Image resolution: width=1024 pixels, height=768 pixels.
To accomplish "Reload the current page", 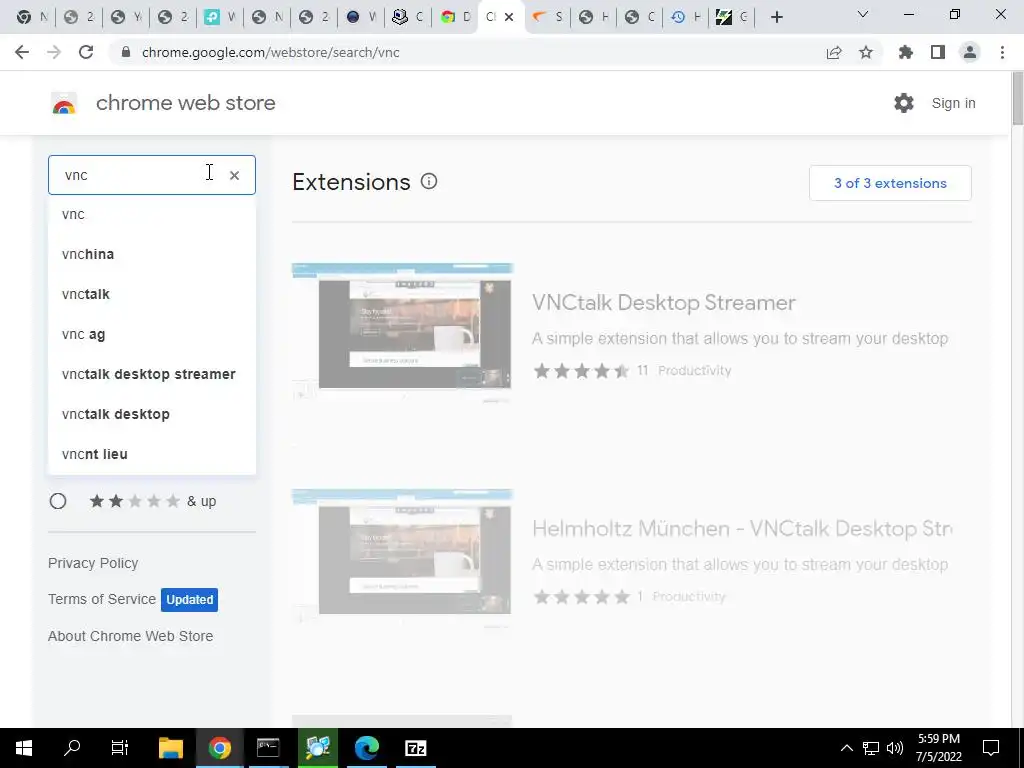I will click(x=86, y=52).
